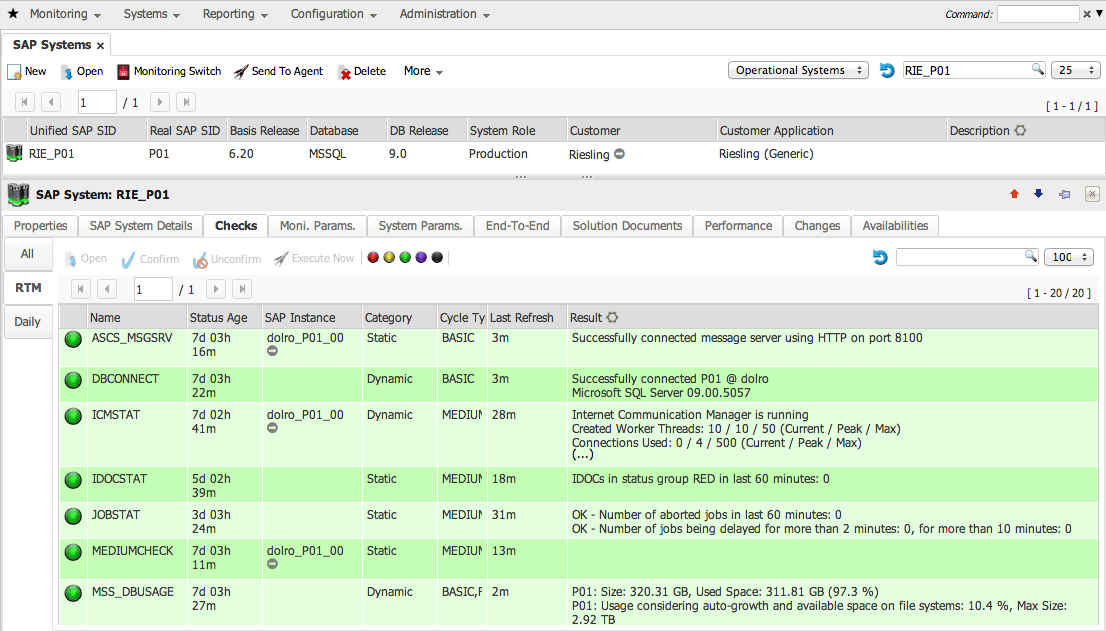This screenshot has width=1106, height=631.
Task: Open the Changes tab
Action: pyautogui.click(x=817, y=226)
